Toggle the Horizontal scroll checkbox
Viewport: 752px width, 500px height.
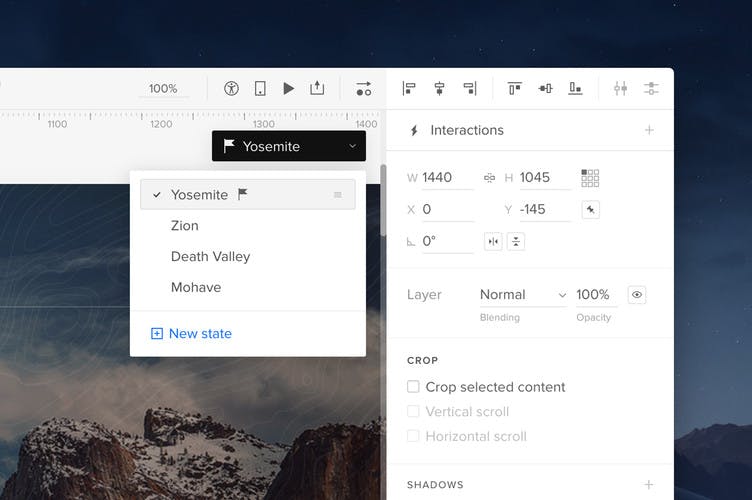[x=413, y=436]
